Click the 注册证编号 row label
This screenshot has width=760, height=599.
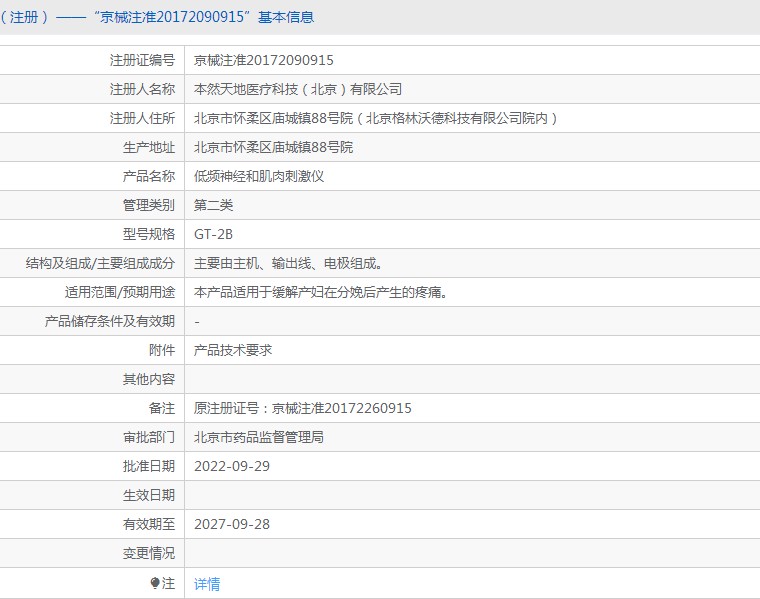(142, 60)
